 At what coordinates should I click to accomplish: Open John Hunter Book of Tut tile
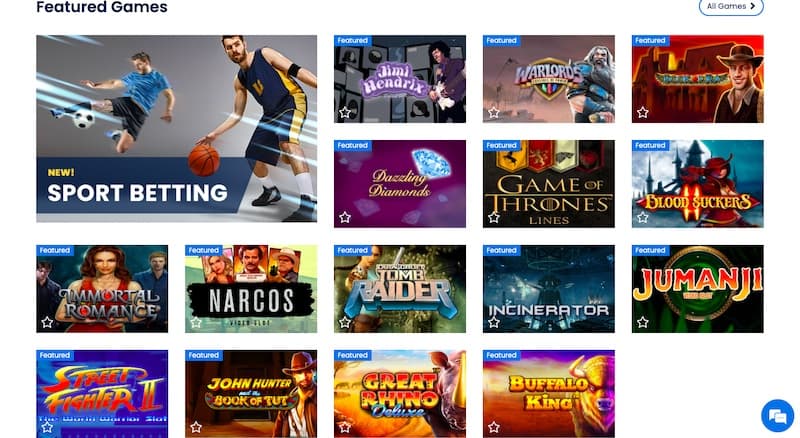click(x=251, y=394)
